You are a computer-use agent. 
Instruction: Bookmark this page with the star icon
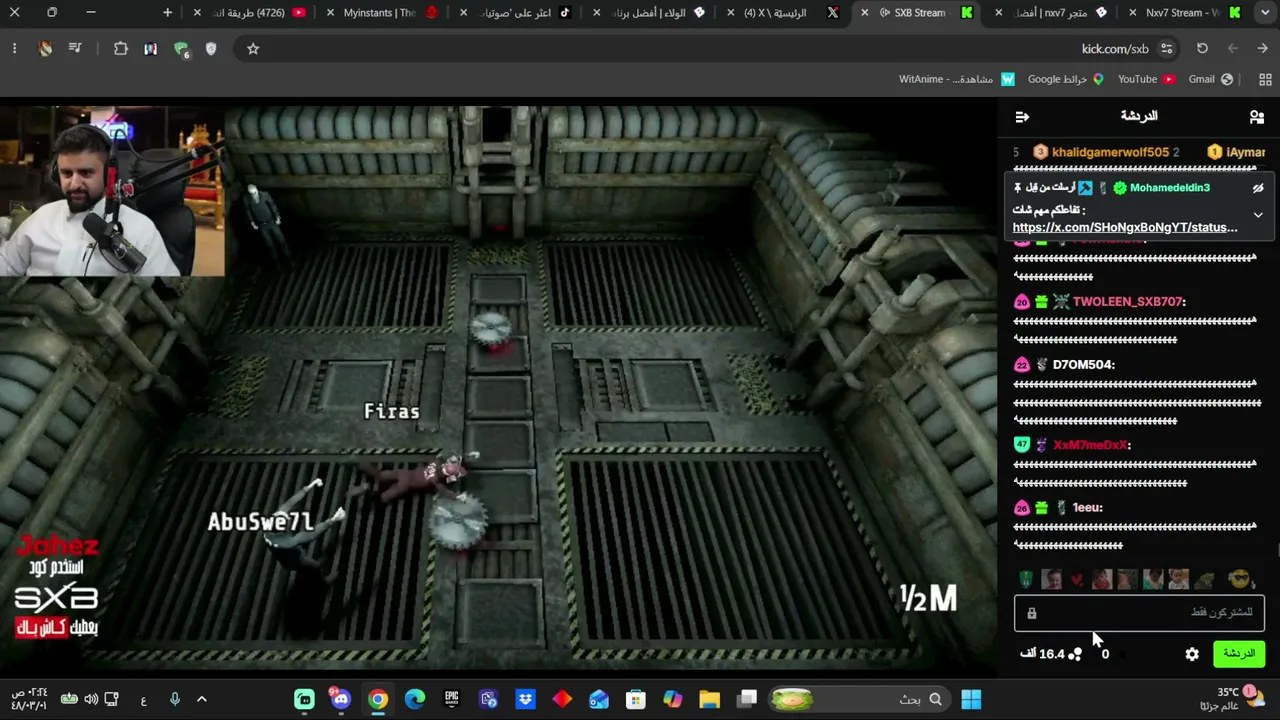[253, 49]
